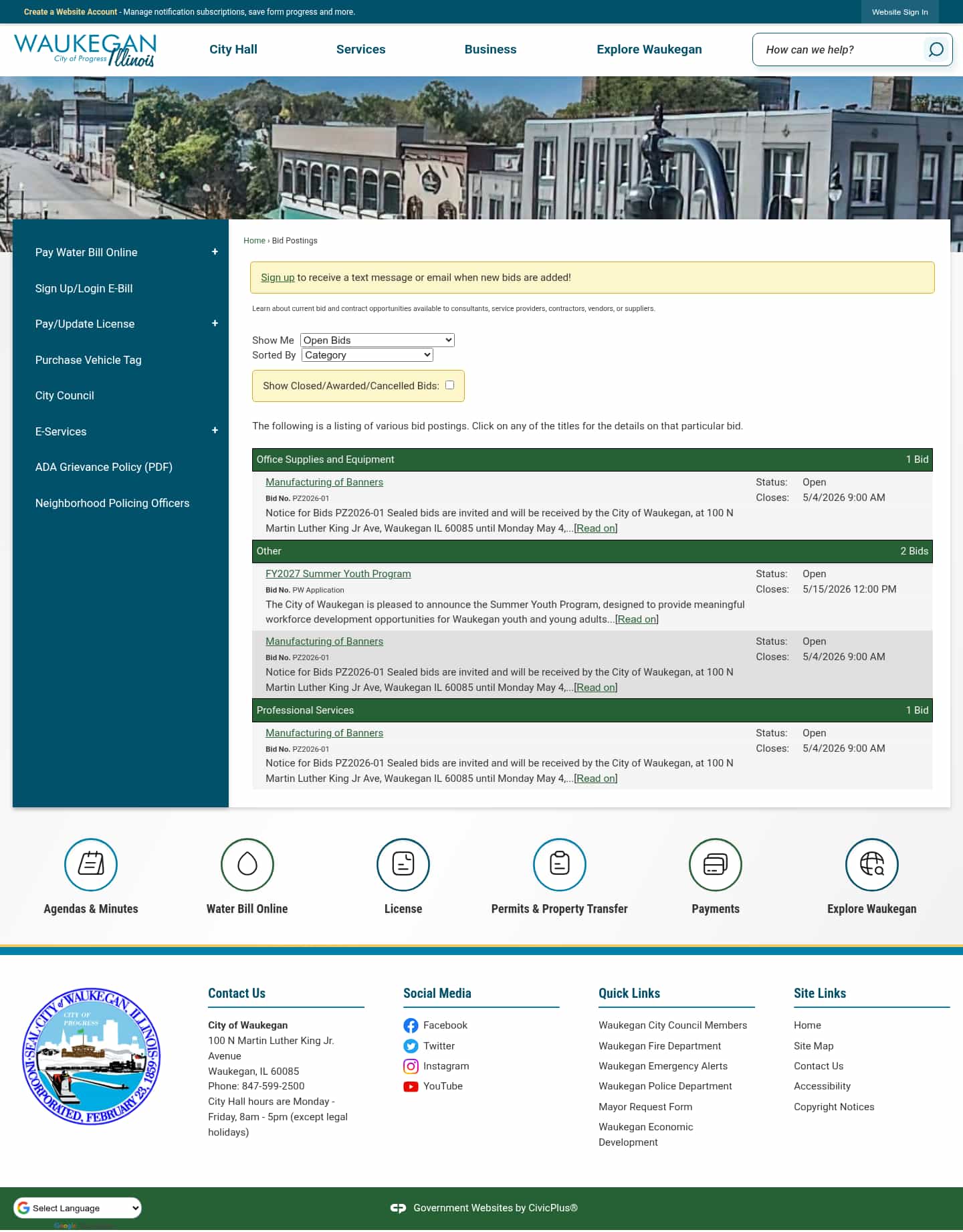The height and width of the screenshot is (1232, 963).
Task: Click the Office Supplies and Equipment header
Action: click(593, 459)
